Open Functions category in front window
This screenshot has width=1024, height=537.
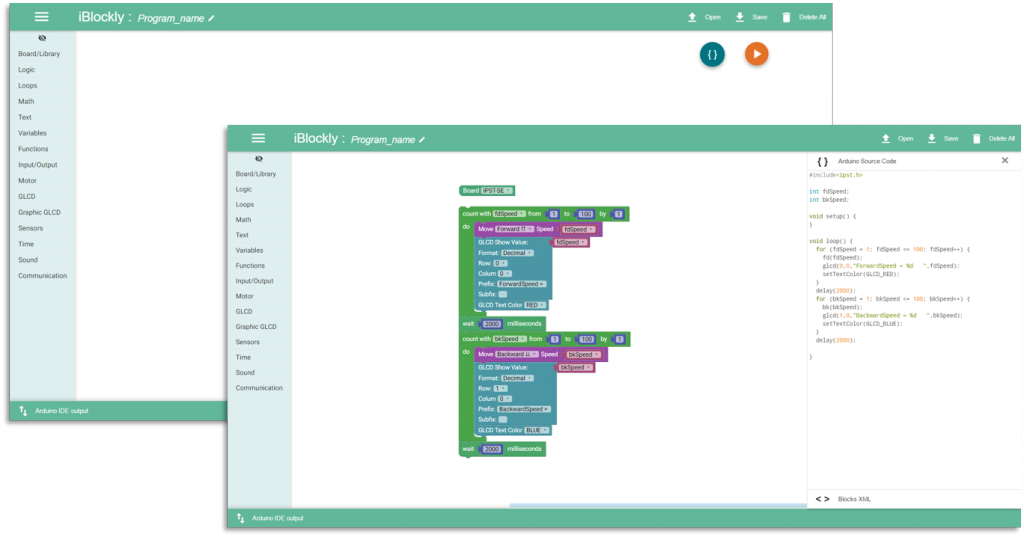pos(250,266)
